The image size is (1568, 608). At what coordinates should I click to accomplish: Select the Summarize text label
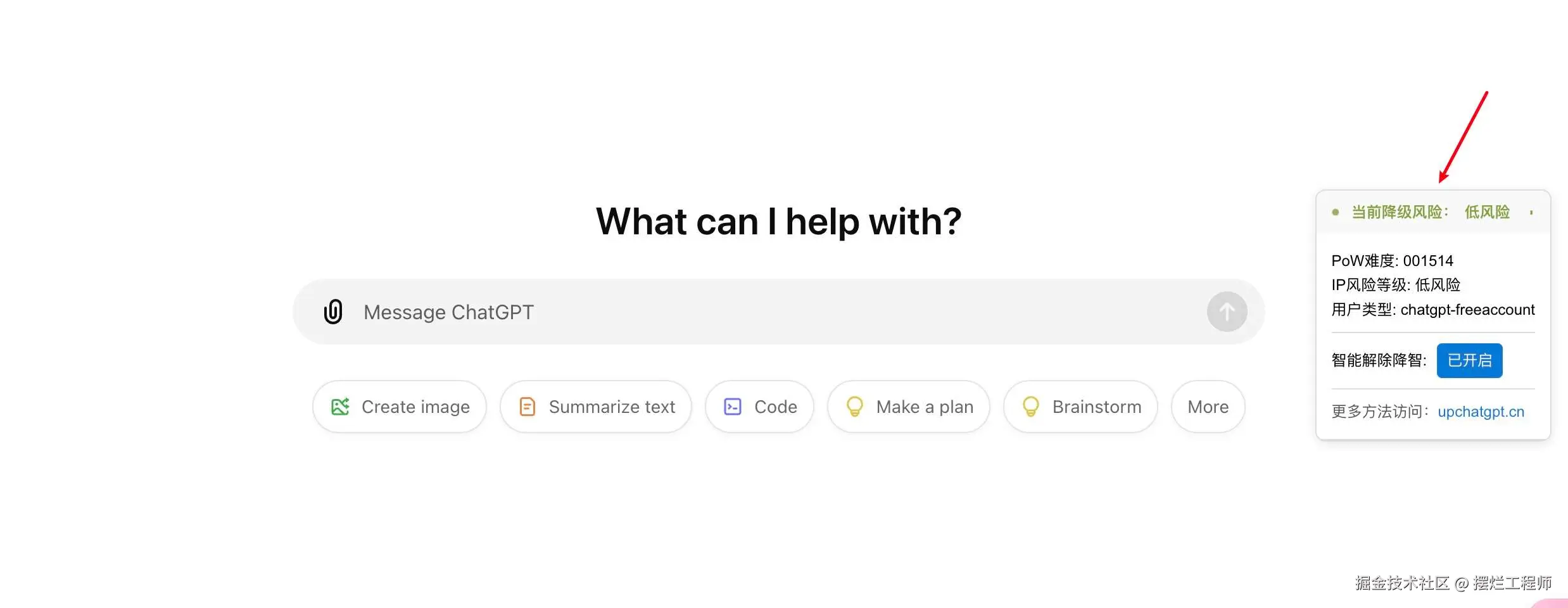tap(612, 407)
